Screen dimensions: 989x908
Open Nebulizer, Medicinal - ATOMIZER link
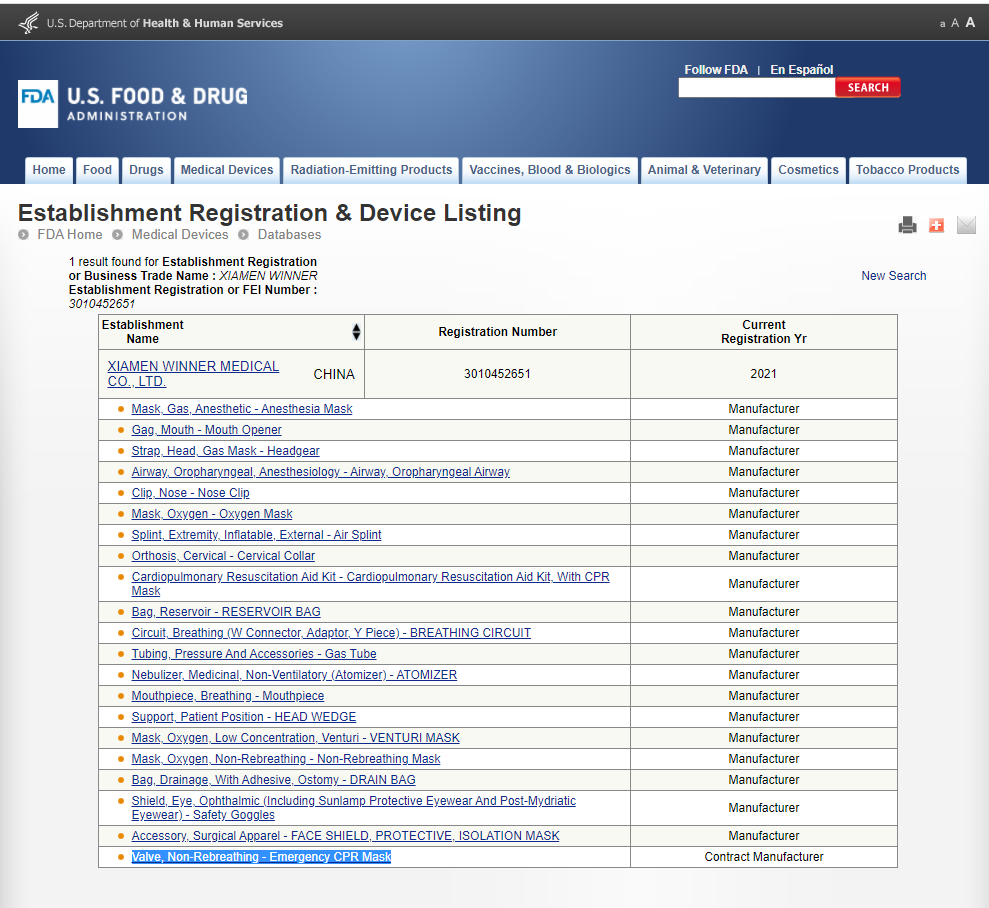point(294,675)
